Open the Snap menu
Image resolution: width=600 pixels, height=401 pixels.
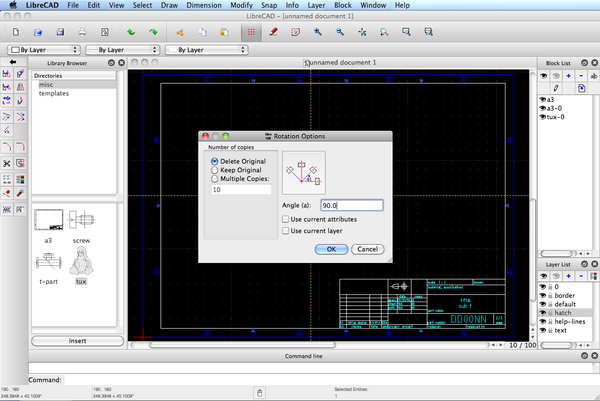269,5
